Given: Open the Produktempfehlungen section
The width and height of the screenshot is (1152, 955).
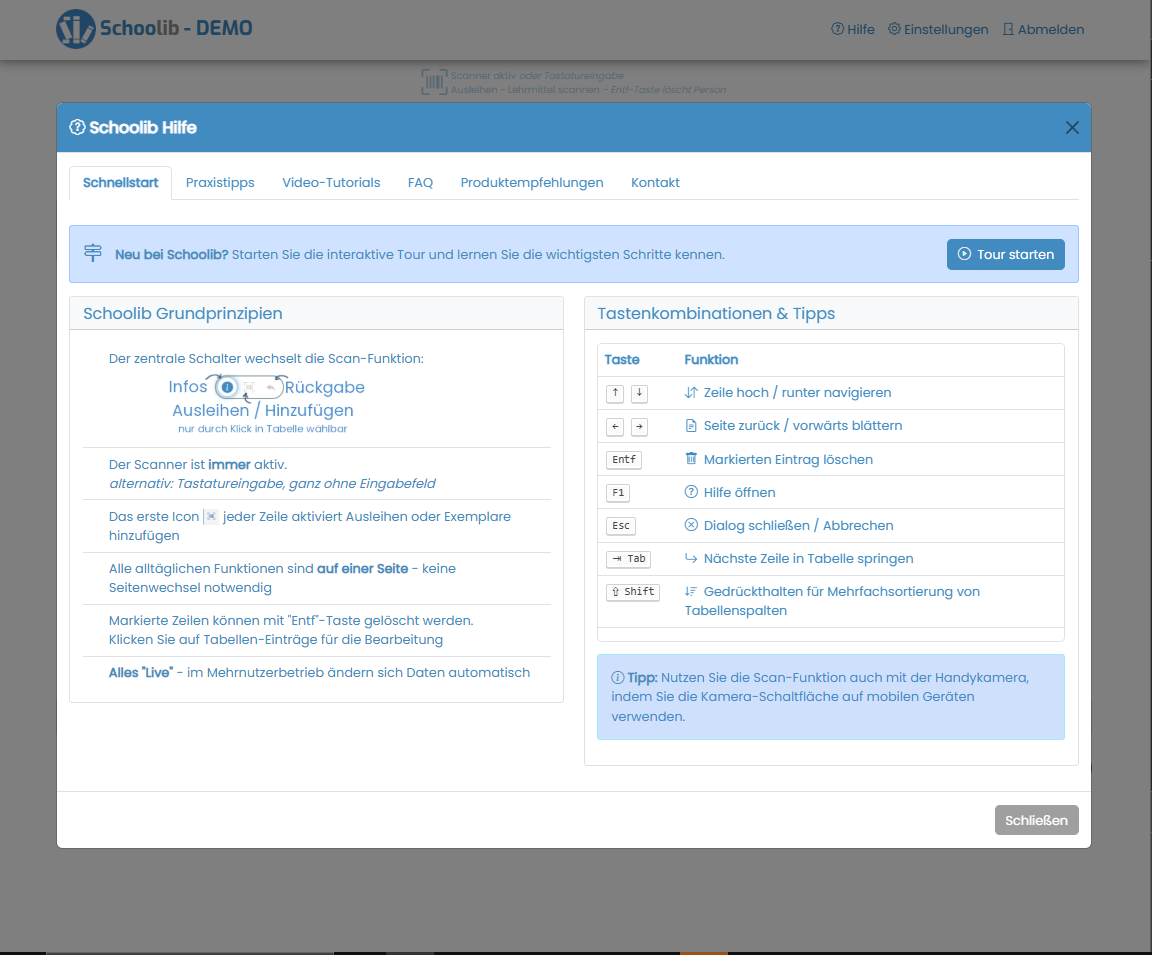Looking at the screenshot, I should click(532, 183).
